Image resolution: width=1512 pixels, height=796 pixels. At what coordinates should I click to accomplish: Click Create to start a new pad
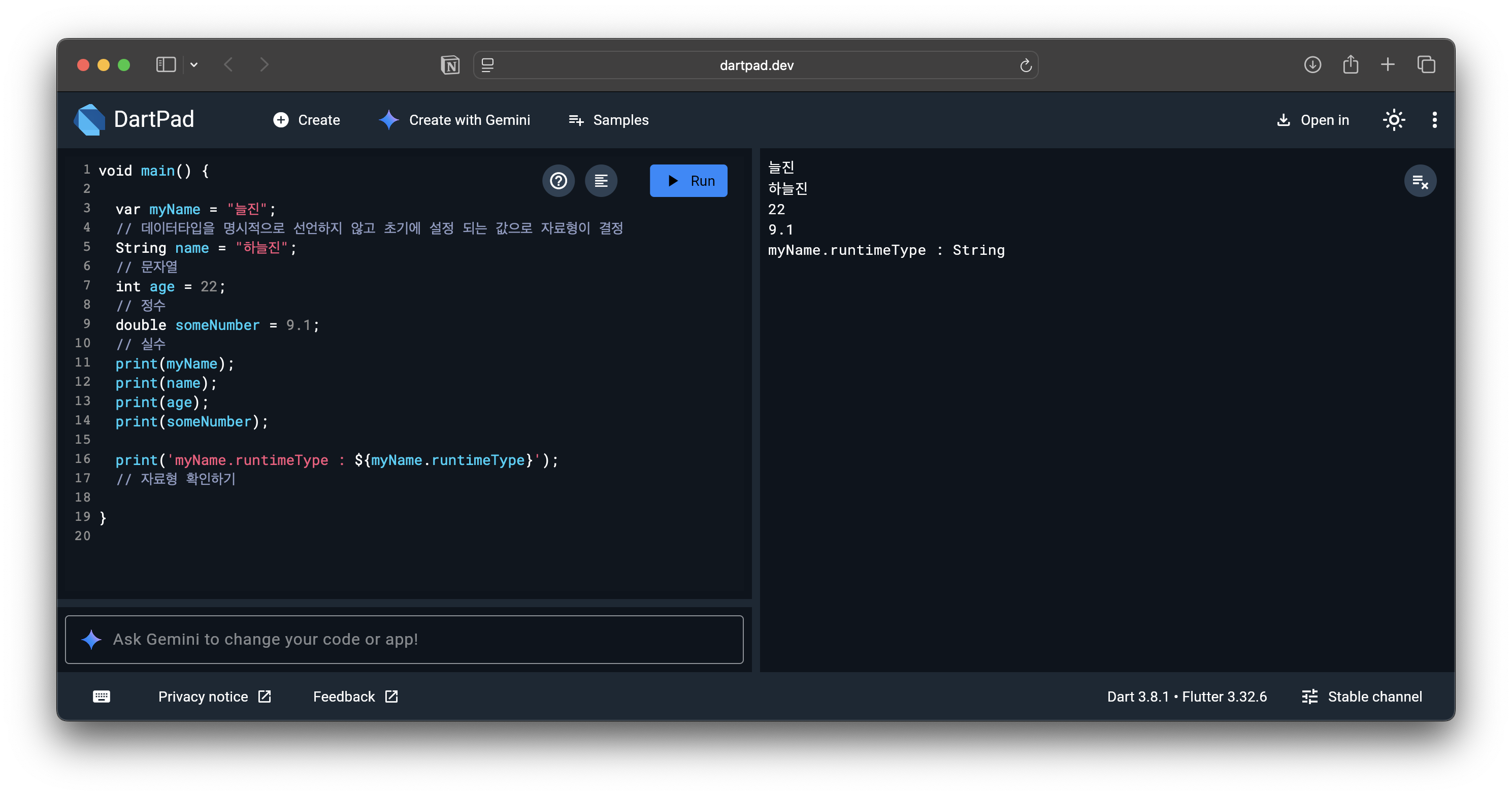click(x=306, y=120)
